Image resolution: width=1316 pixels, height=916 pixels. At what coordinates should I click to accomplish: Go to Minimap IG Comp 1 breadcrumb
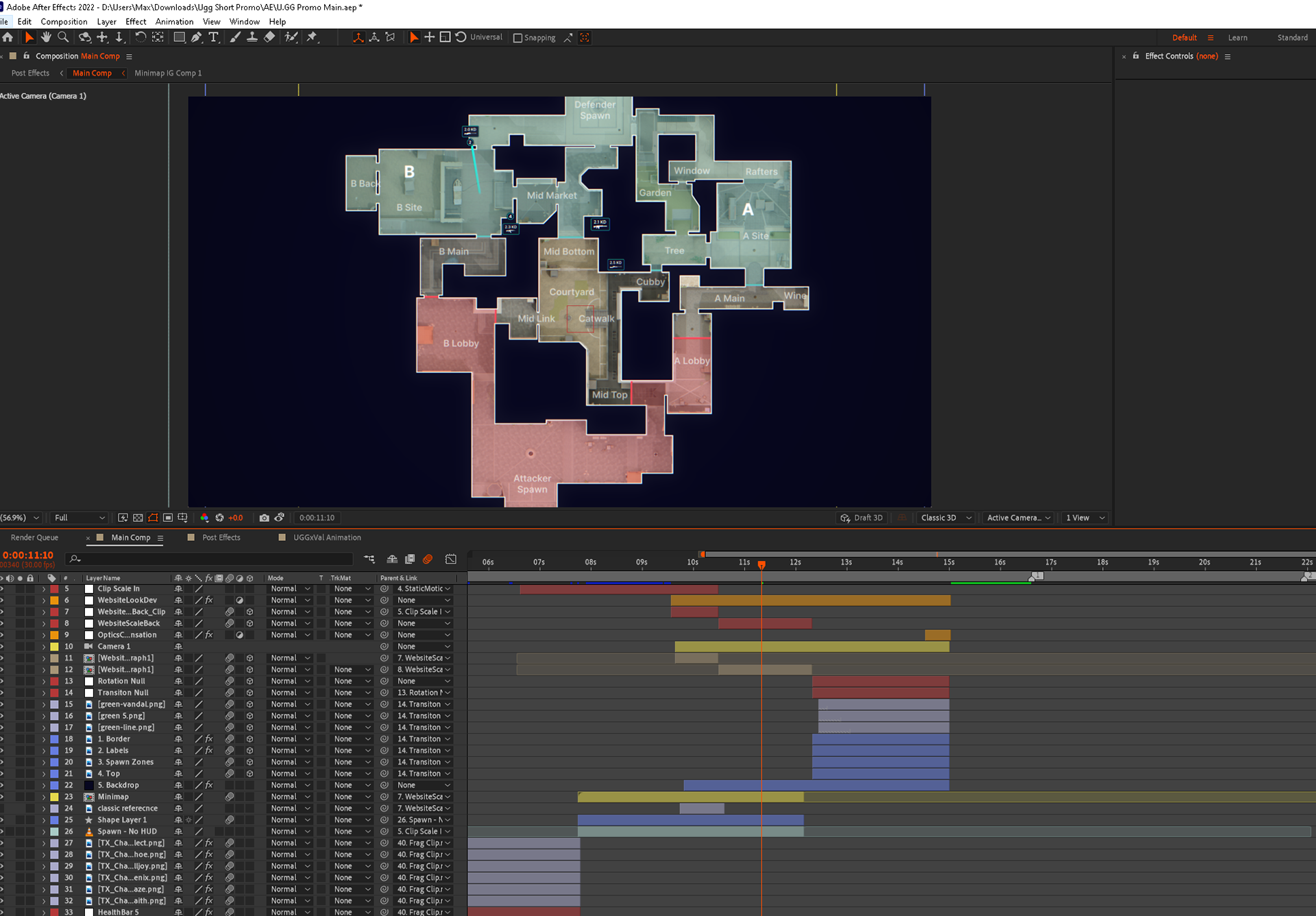[168, 73]
